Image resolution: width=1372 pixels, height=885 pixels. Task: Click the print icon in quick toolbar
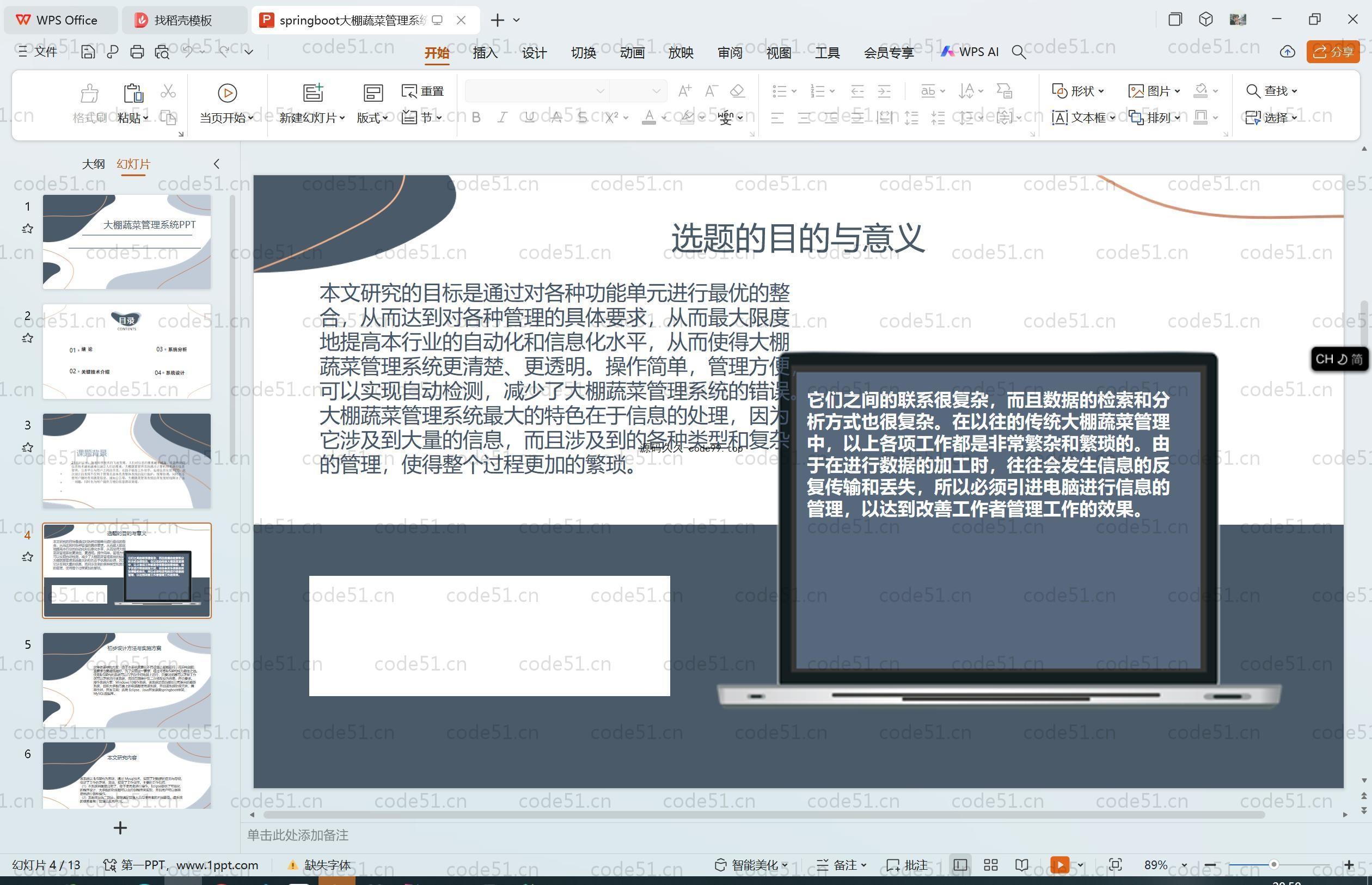tap(137, 52)
